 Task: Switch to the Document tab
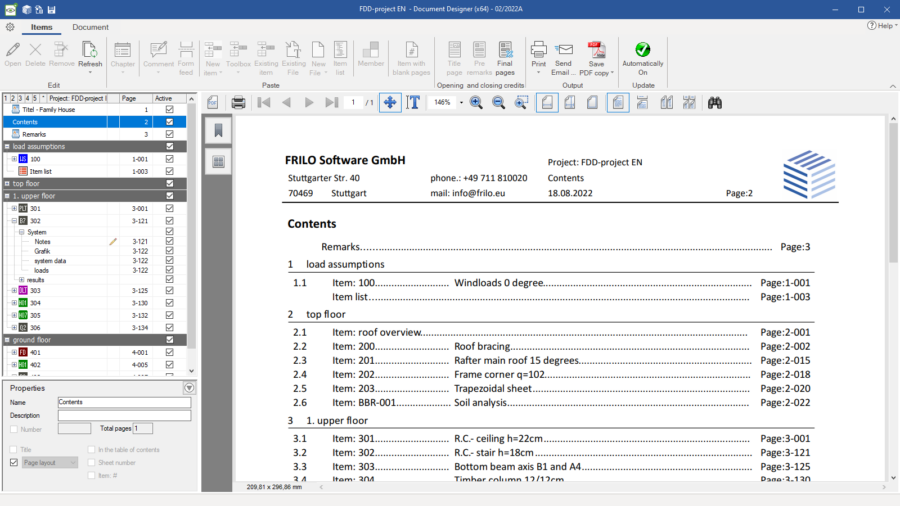pos(90,27)
